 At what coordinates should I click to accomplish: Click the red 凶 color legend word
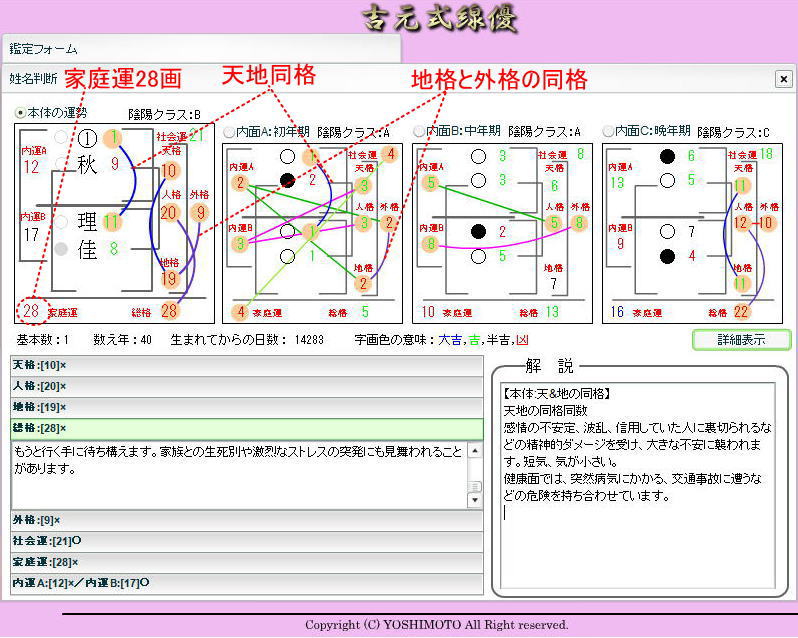coord(523,340)
